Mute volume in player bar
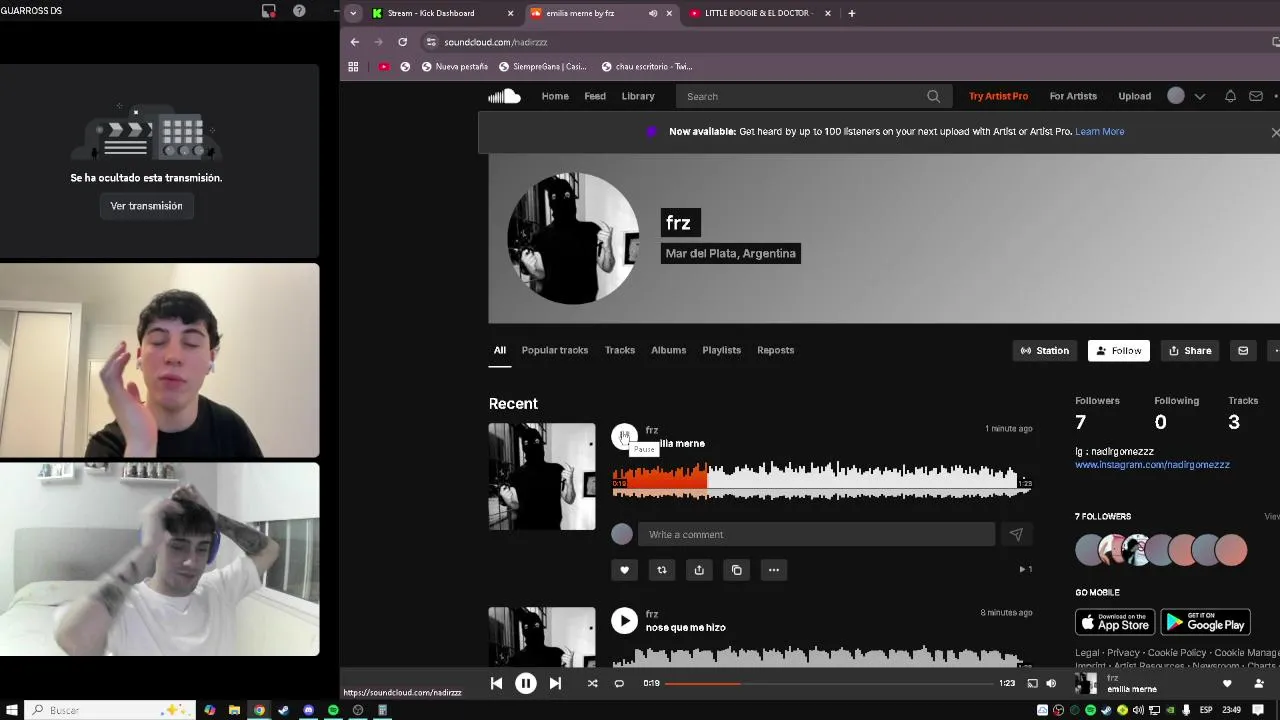The height and width of the screenshot is (720, 1280). coord(1051,683)
